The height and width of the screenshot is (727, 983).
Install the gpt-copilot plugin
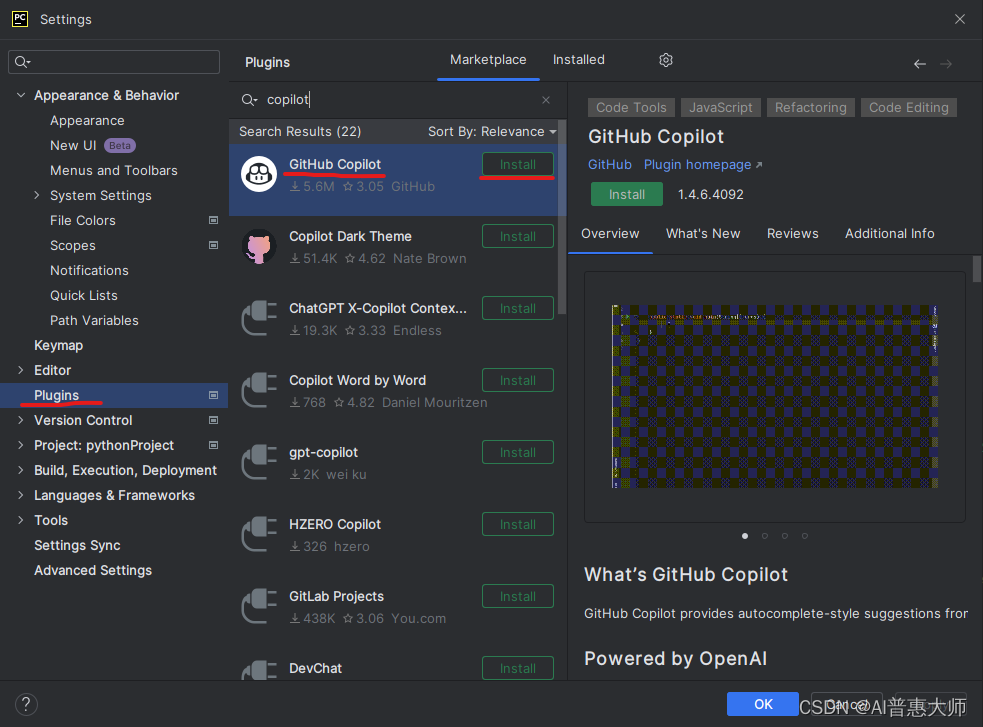coord(518,452)
